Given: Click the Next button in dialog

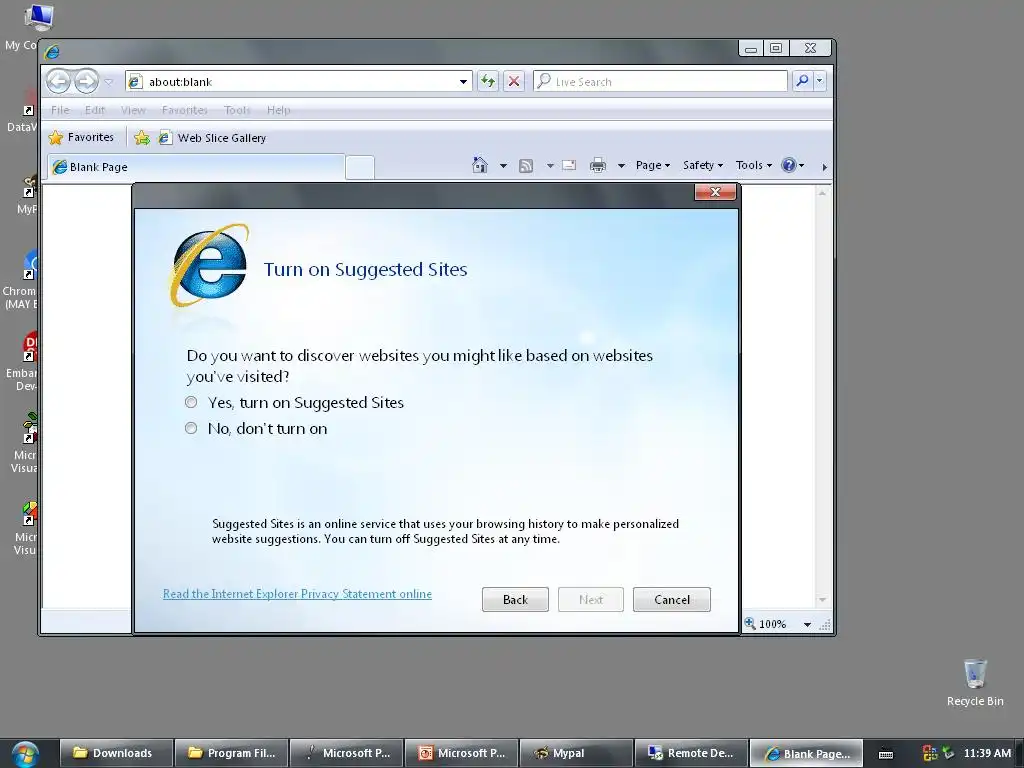Looking at the screenshot, I should tap(590, 600).
